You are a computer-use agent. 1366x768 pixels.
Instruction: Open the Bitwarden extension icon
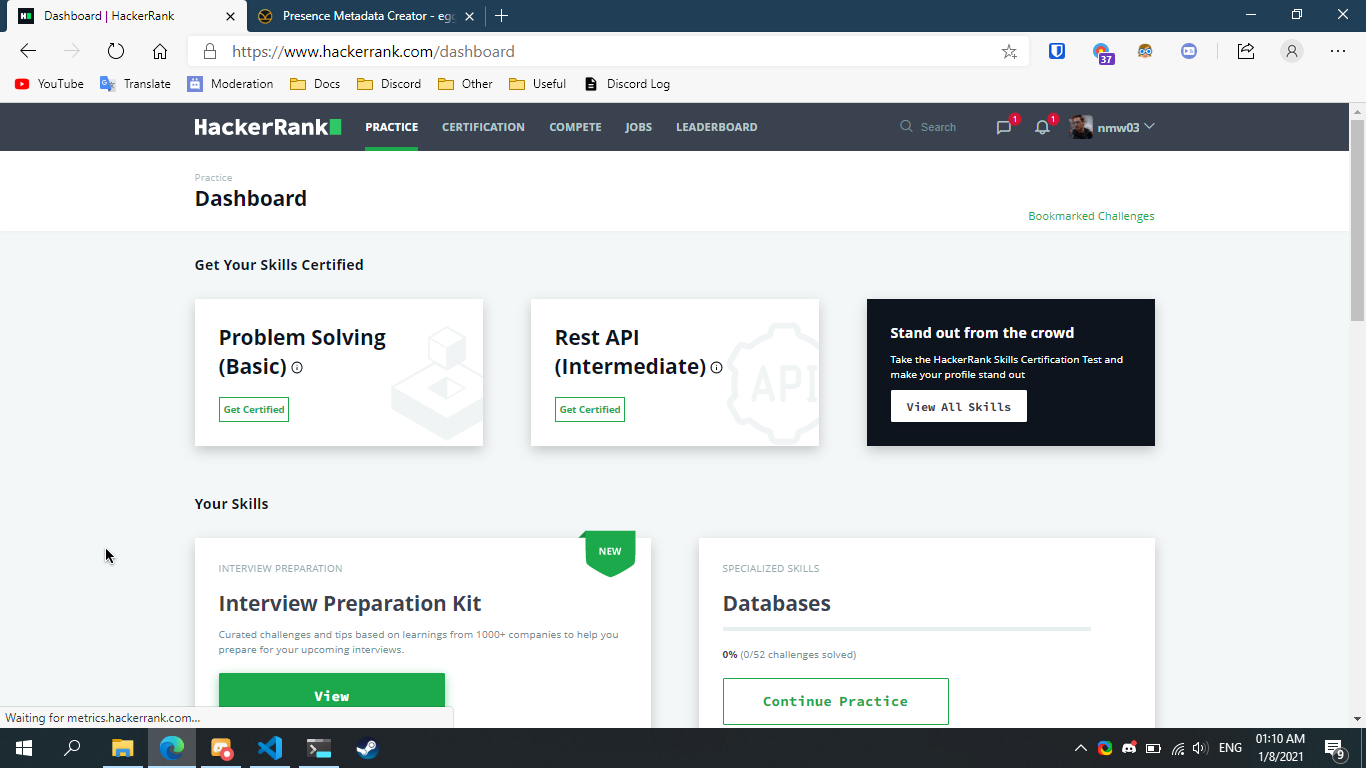(1057, 51)
